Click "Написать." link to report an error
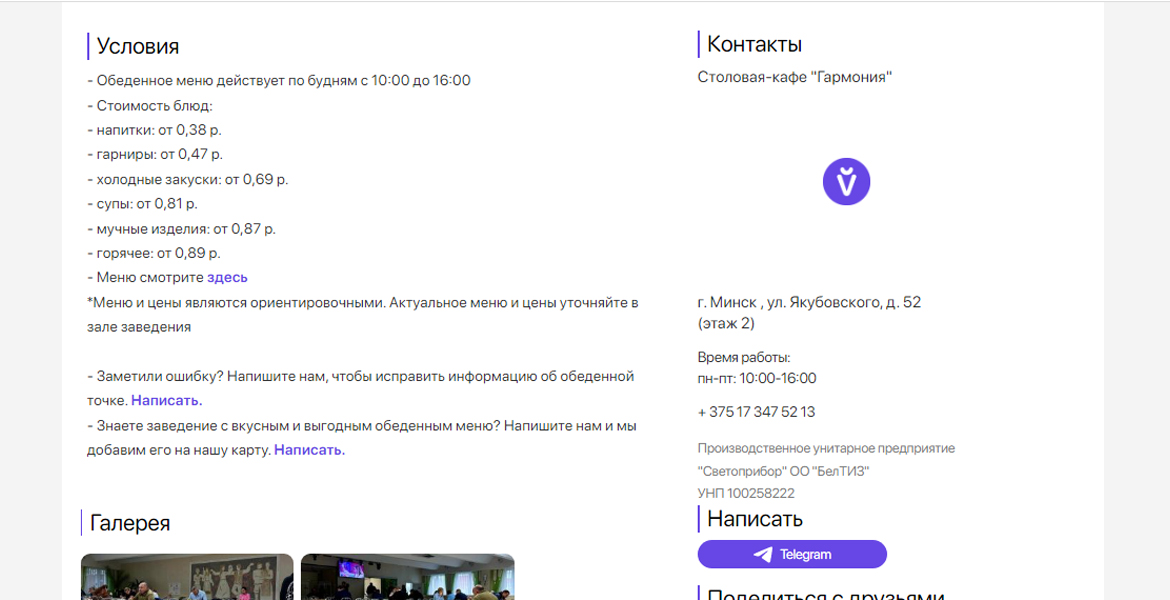The height and width of the screenshot is (600, 1170). [x=167, y=401]
